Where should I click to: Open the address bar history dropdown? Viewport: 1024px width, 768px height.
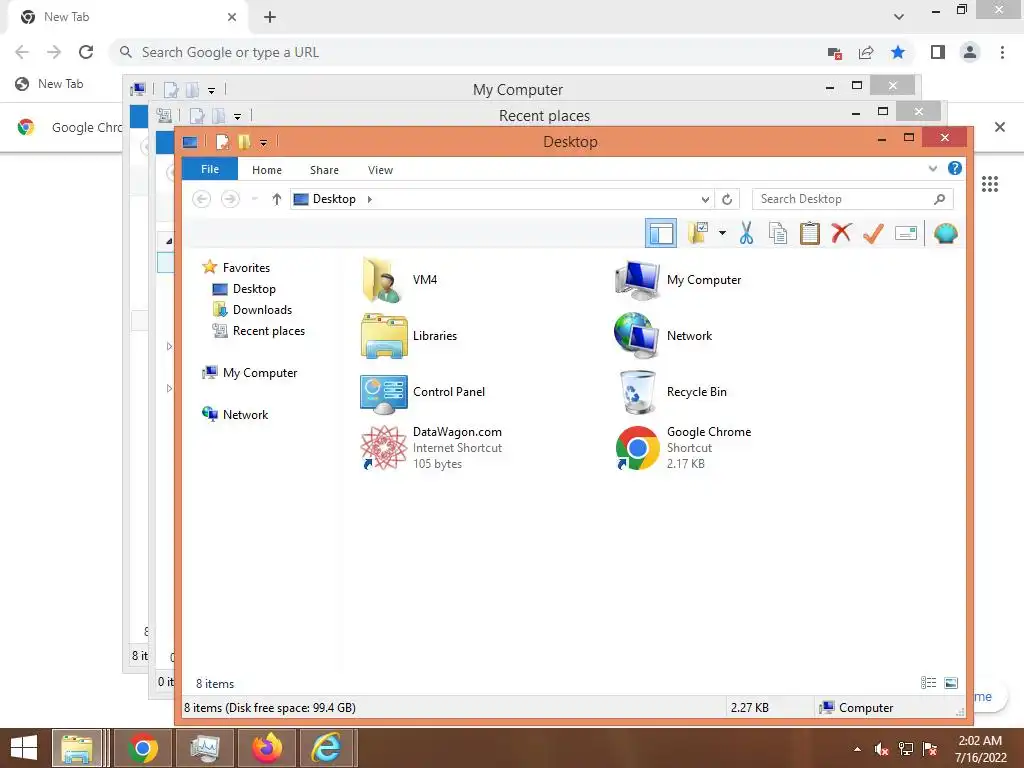[x=705, y=199]
